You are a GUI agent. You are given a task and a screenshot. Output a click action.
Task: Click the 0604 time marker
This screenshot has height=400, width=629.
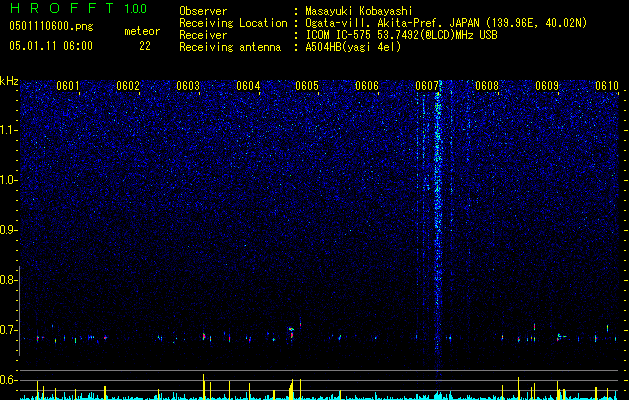[248, 86]
